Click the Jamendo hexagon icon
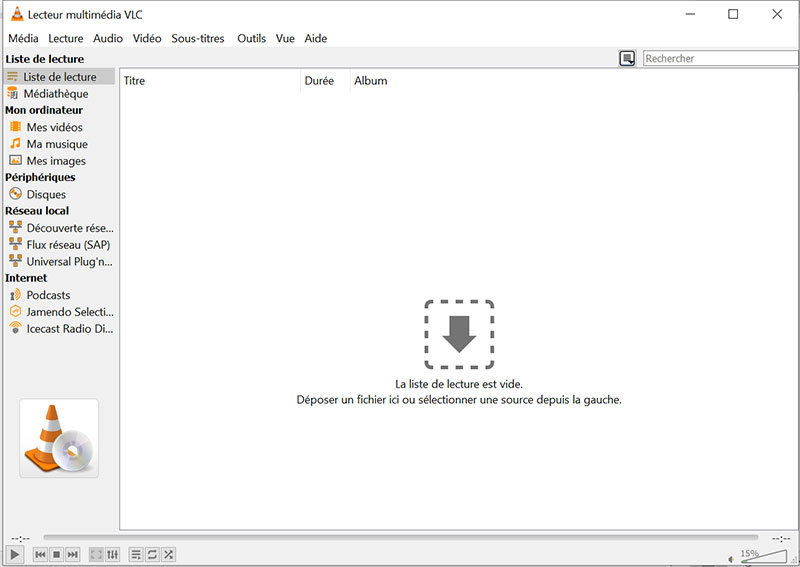The width and height of the screenshot is (800, 567). point(16,311)
